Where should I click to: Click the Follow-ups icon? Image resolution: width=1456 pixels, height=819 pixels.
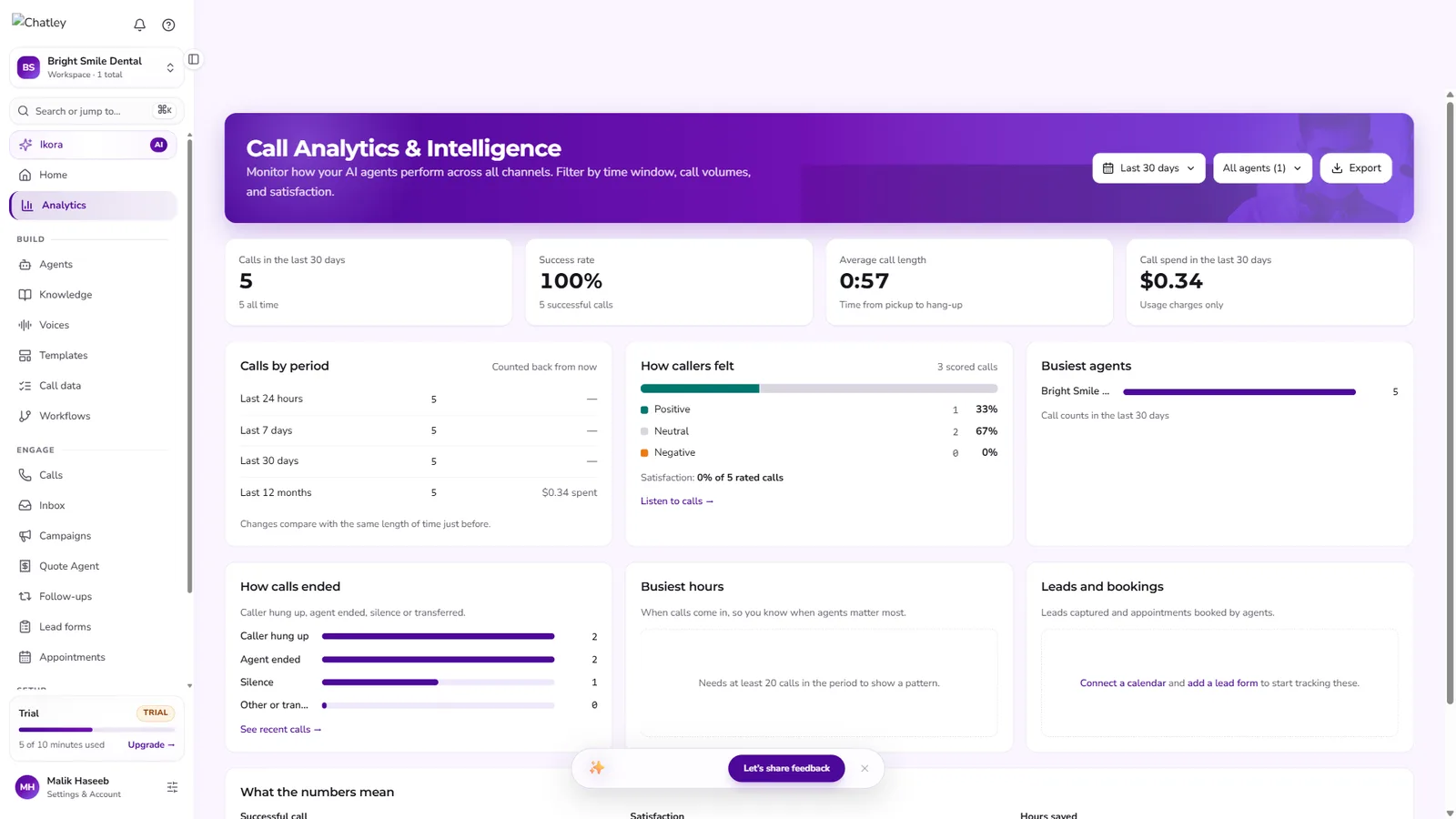(25, 597)
